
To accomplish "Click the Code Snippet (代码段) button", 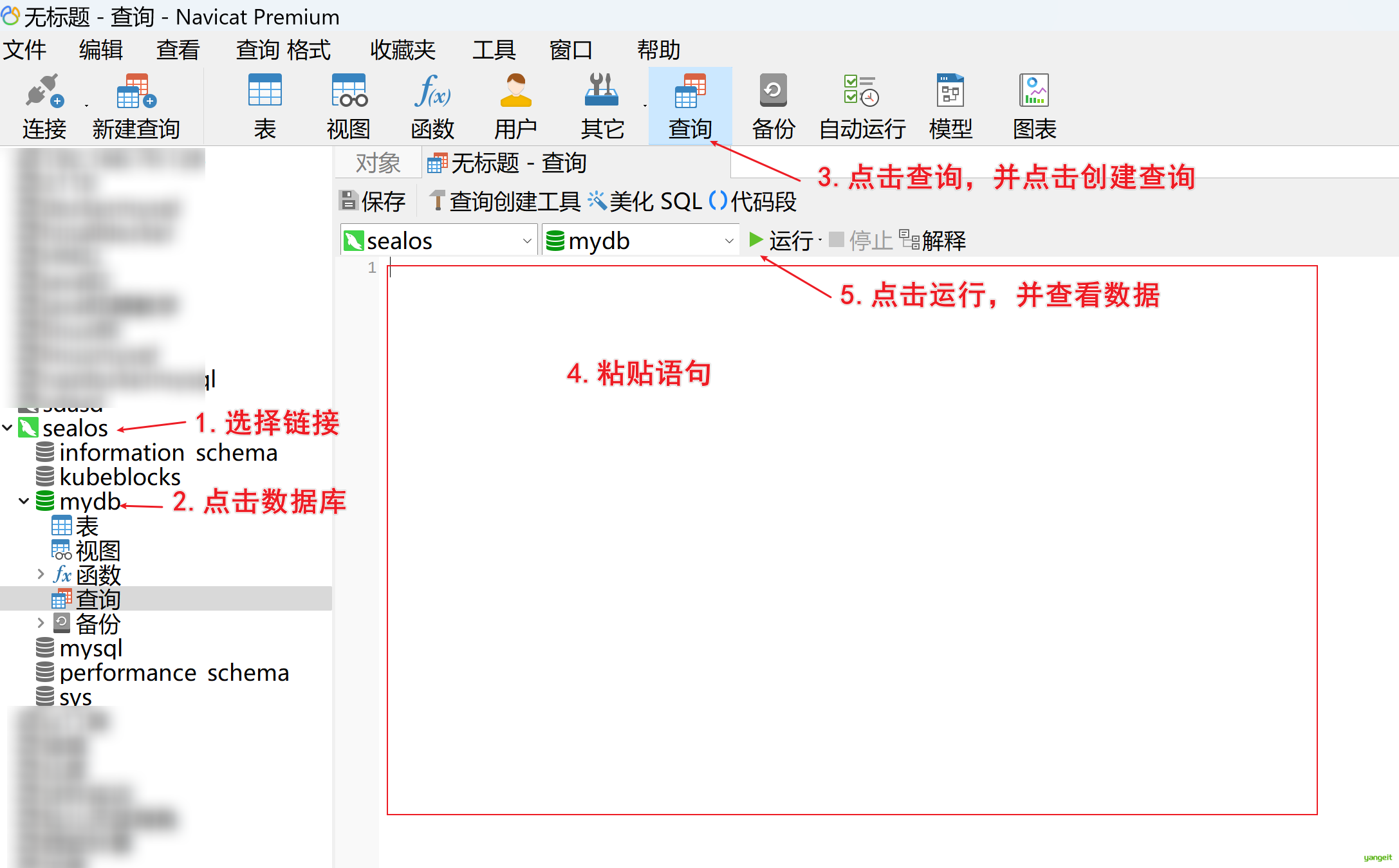I will pyautogui.click(x=753, y=201).
